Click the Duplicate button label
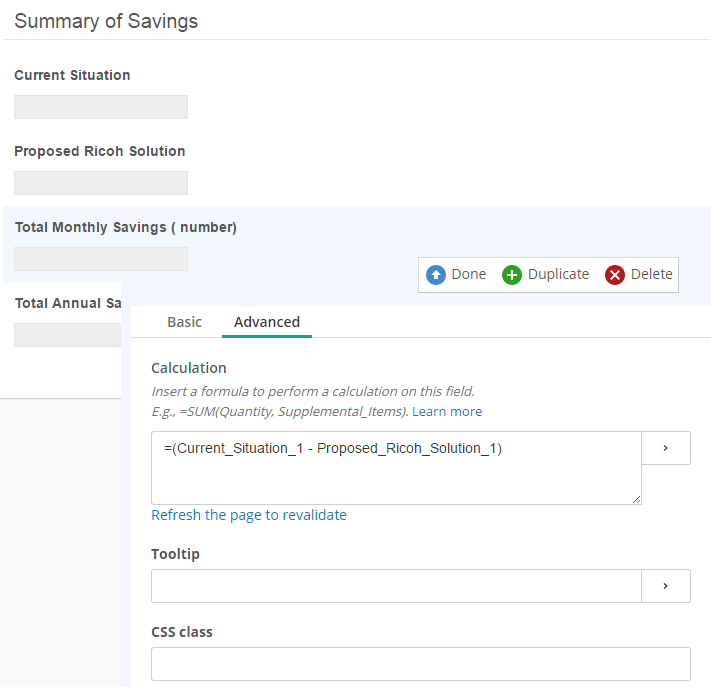711x687 pixels. point(558,274)
